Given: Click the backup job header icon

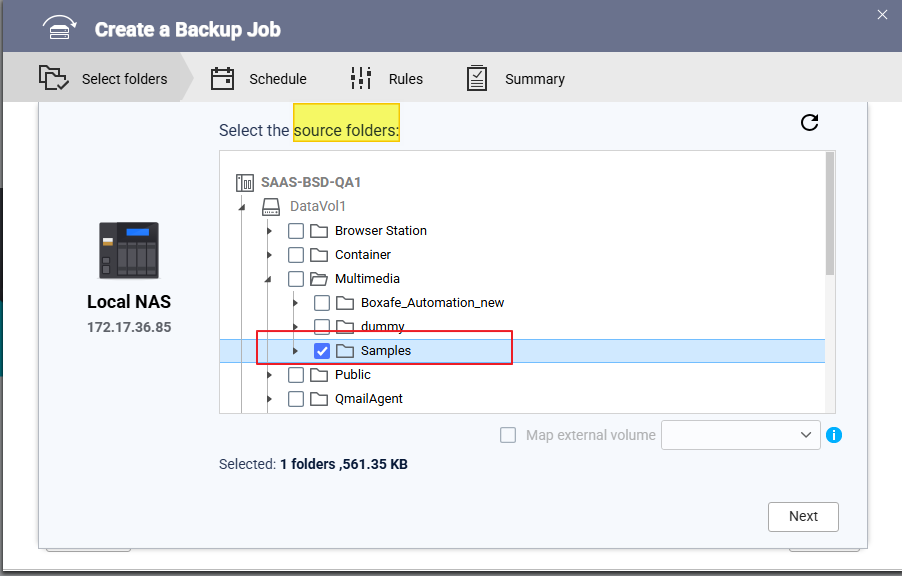Looking at the screenshot, I should coord(60,27).
